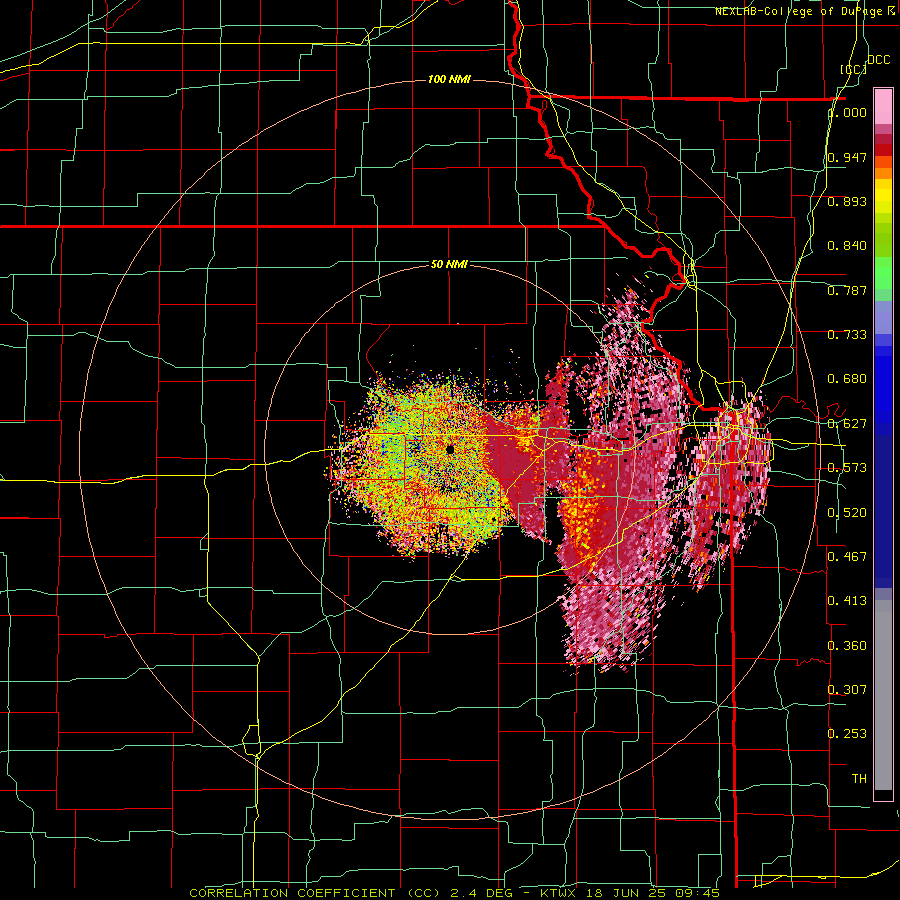
Task: Click the 0.467 value on the color scale
Action: coord(847,556)
